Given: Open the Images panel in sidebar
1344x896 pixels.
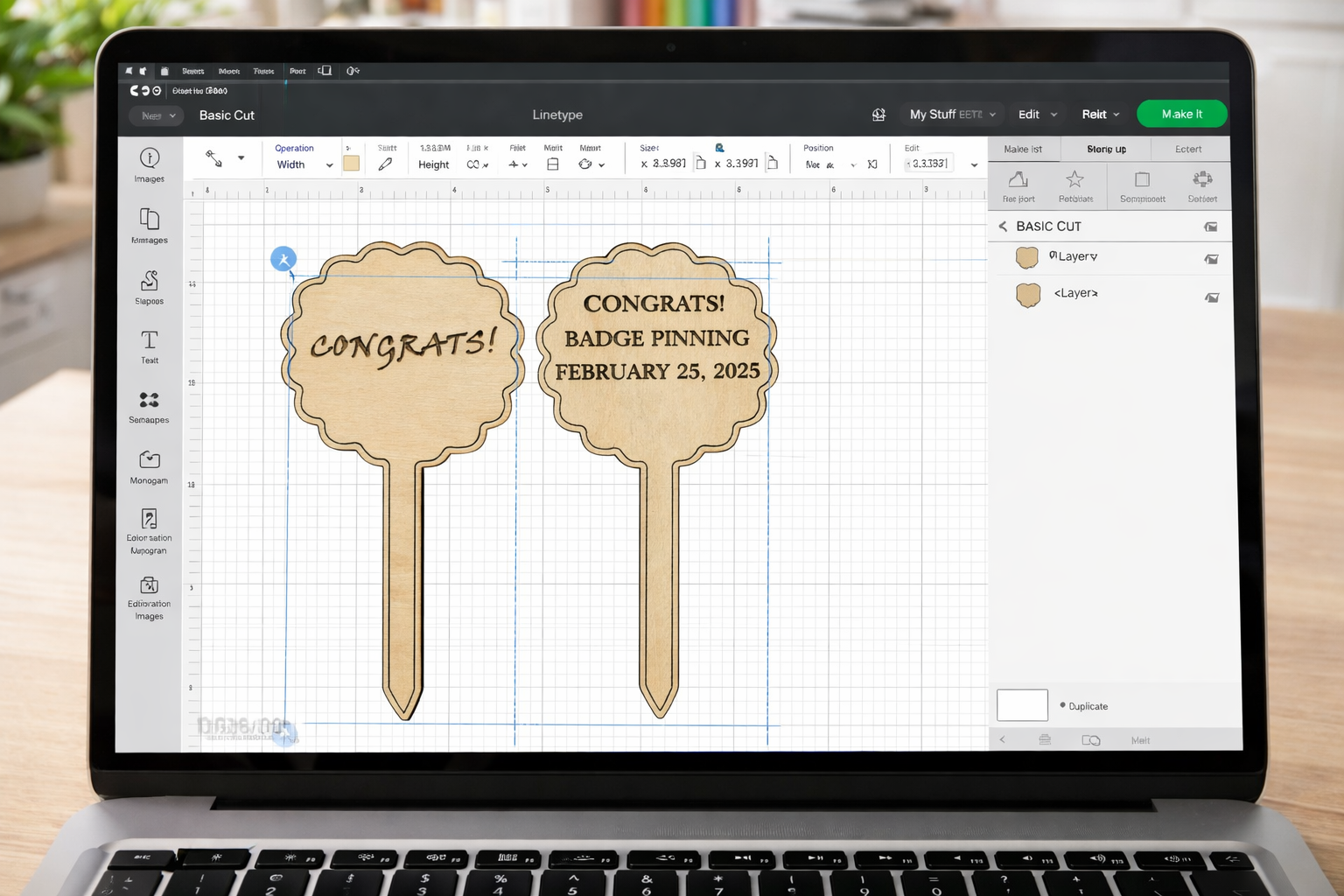Looking at the screenshot, I should coord(150,164).
